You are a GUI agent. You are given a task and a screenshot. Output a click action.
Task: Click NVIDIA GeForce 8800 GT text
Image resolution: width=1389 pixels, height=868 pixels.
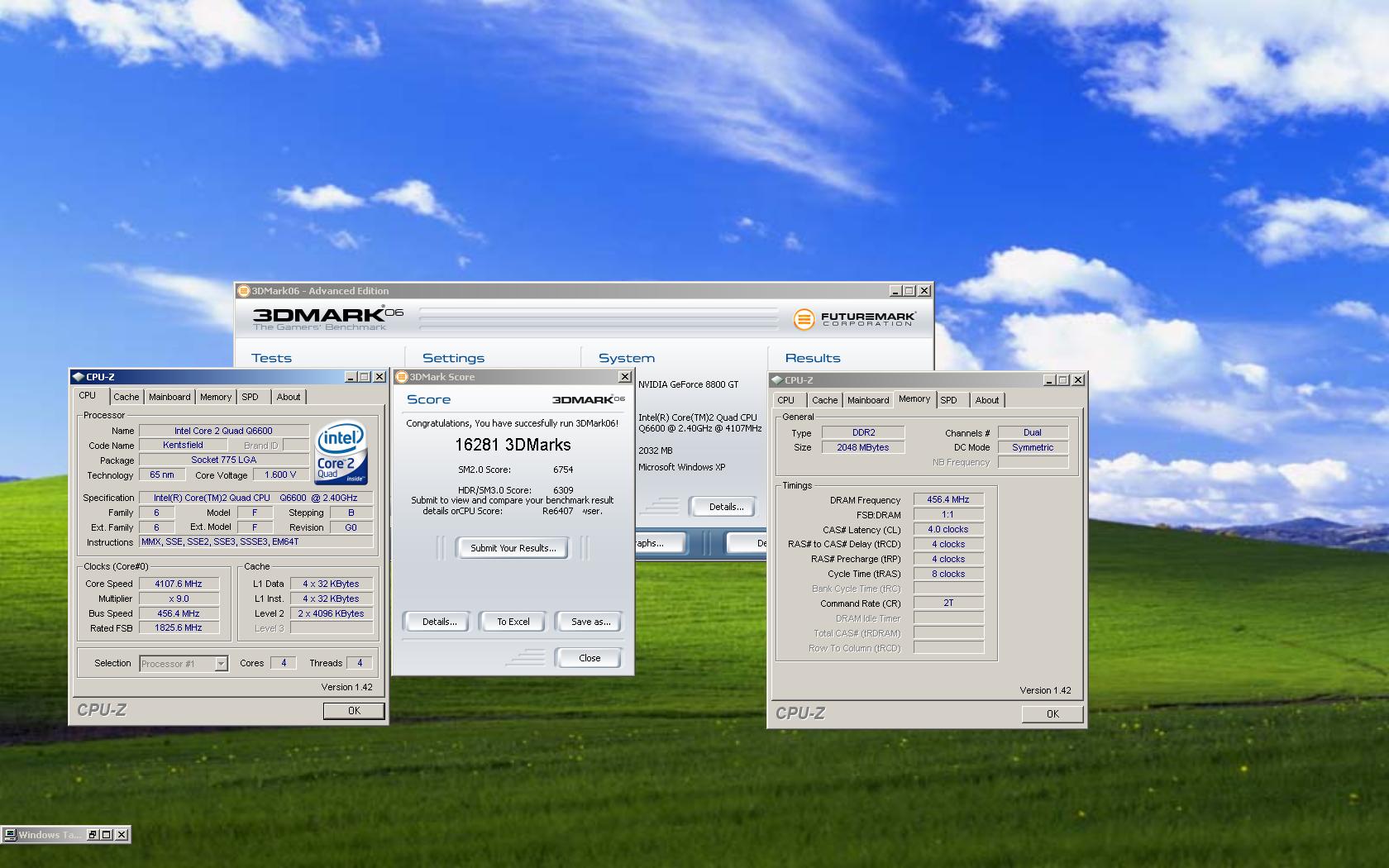[x=688, y=384]
